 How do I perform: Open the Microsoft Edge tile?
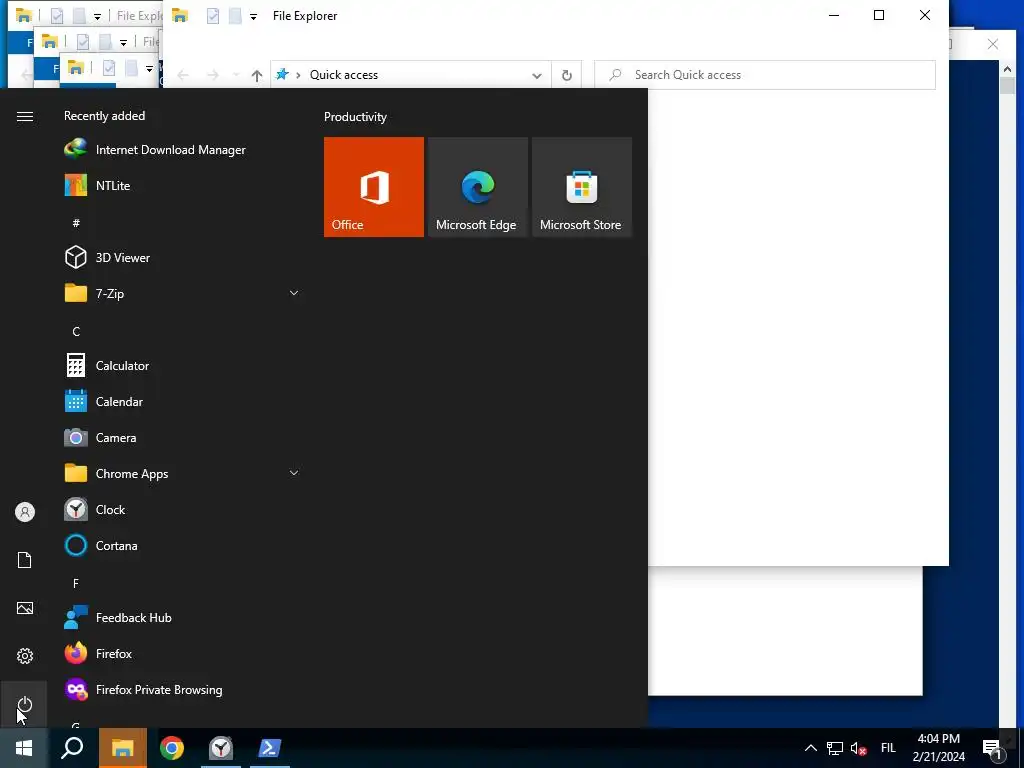tap(477, 187)
